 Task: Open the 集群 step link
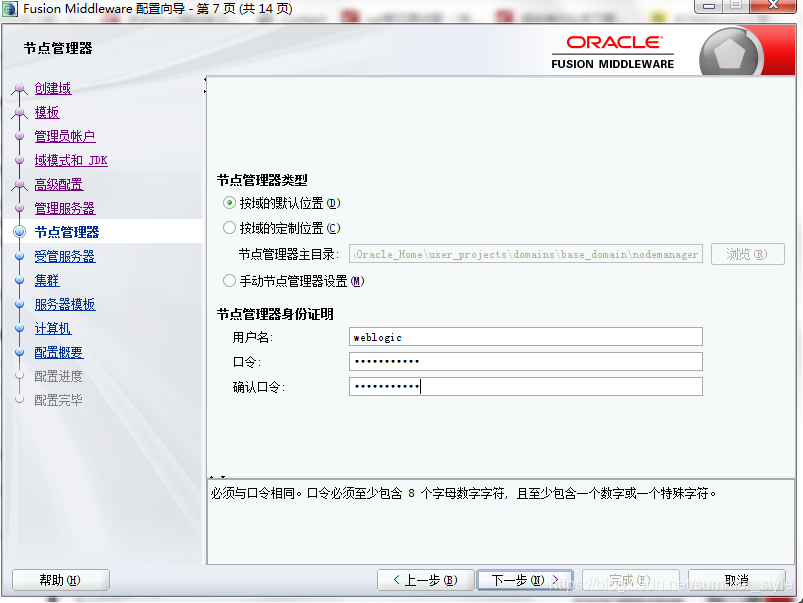pos(47,280)
